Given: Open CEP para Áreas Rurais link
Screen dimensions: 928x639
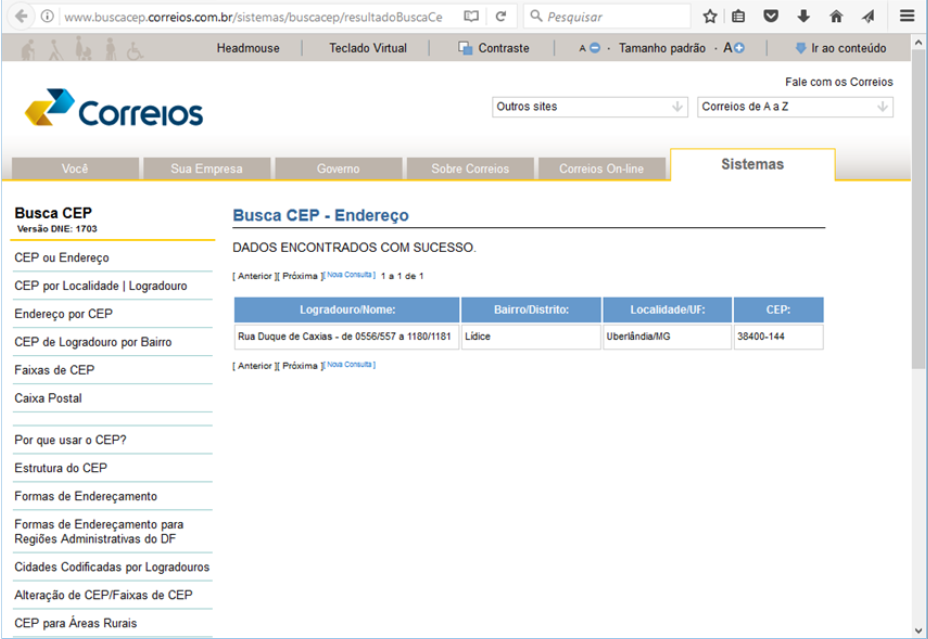Looking at the screenshot, I should pyautogui.click(x=75, y=623).
